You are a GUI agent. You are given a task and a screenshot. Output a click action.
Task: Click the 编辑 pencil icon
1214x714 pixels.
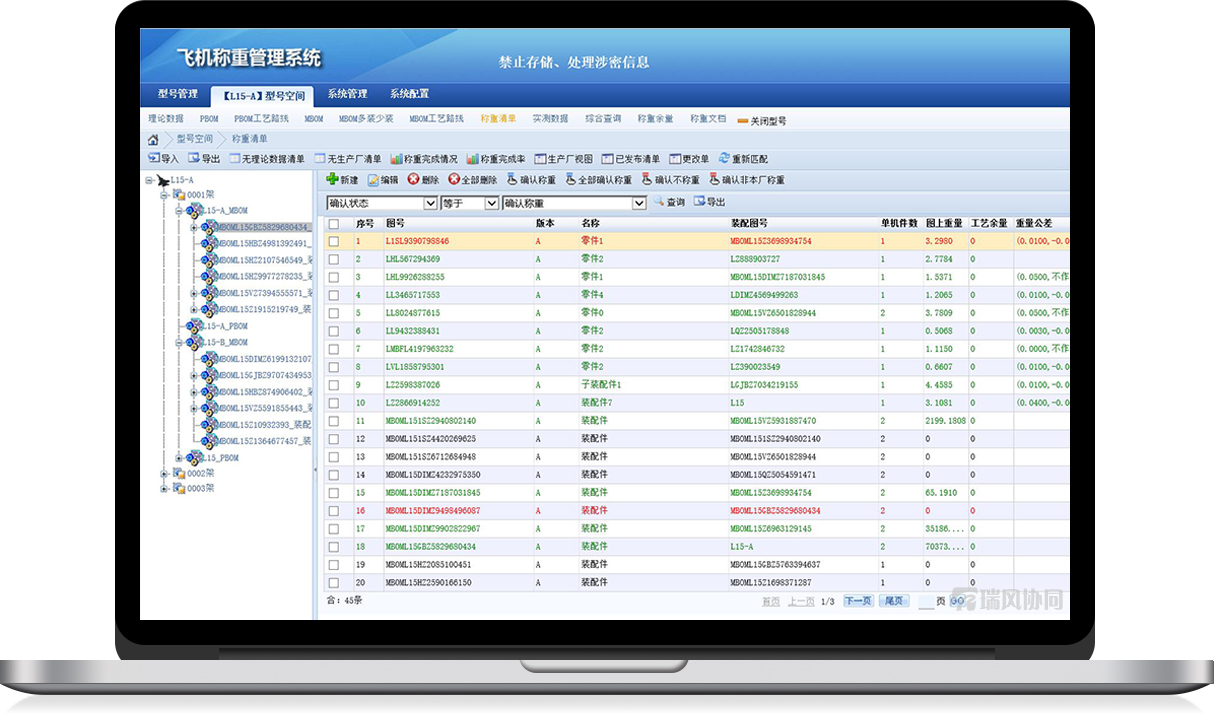click(373, 180)
